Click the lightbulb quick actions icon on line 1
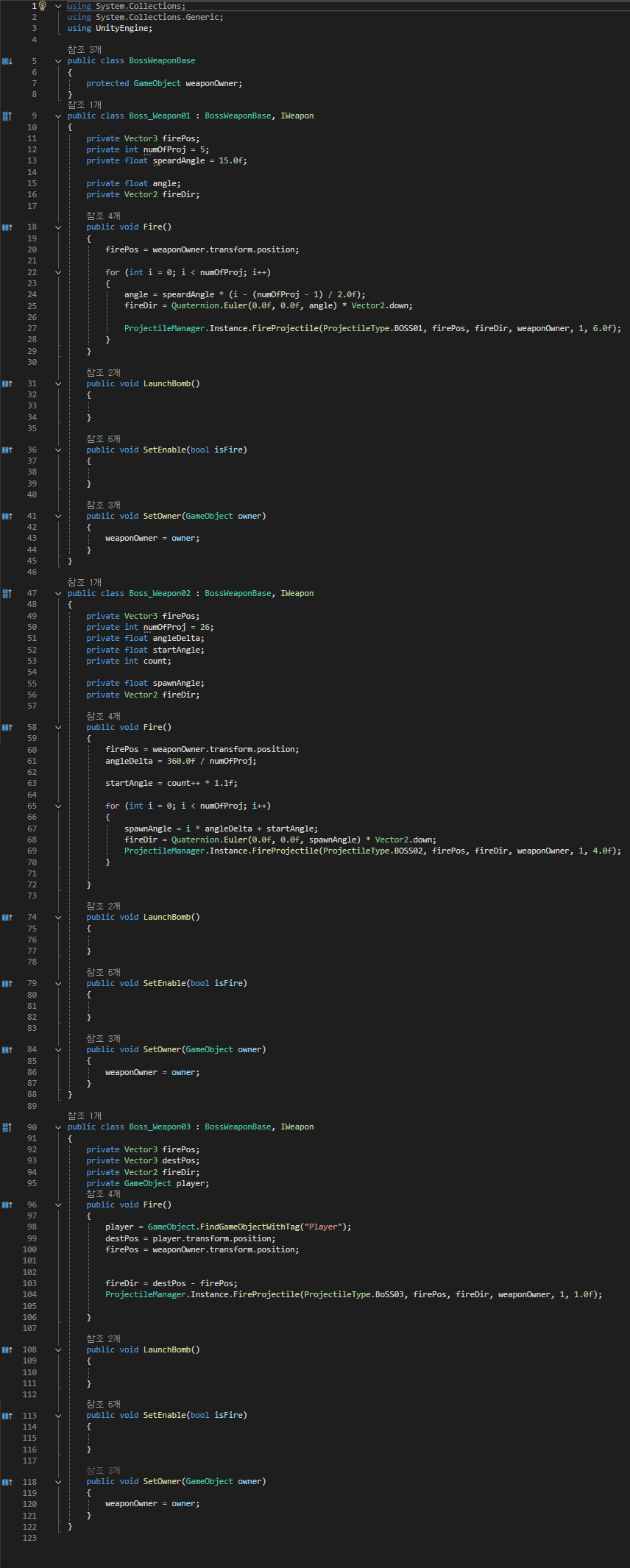Screen dimensions: 630x1568 click(42, 6)
